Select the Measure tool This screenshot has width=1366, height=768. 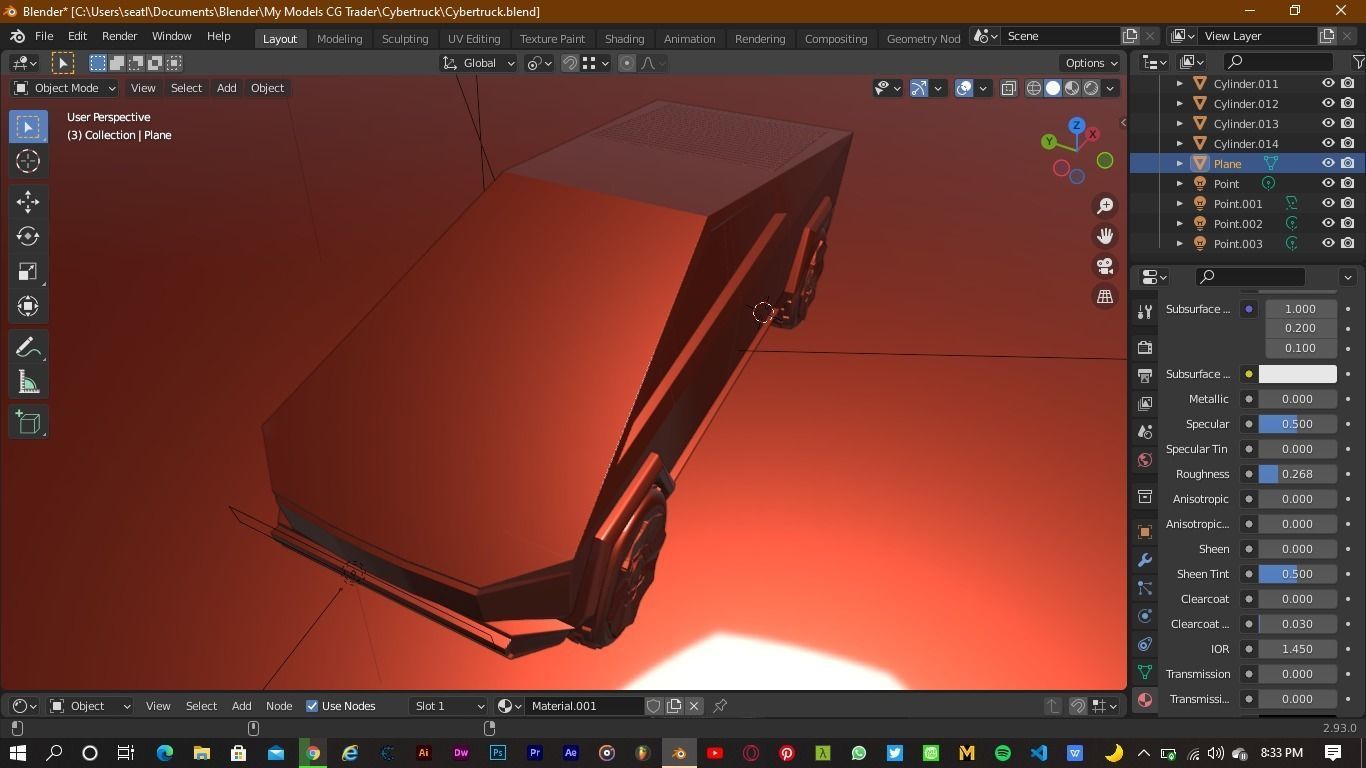tap(28, 382)
